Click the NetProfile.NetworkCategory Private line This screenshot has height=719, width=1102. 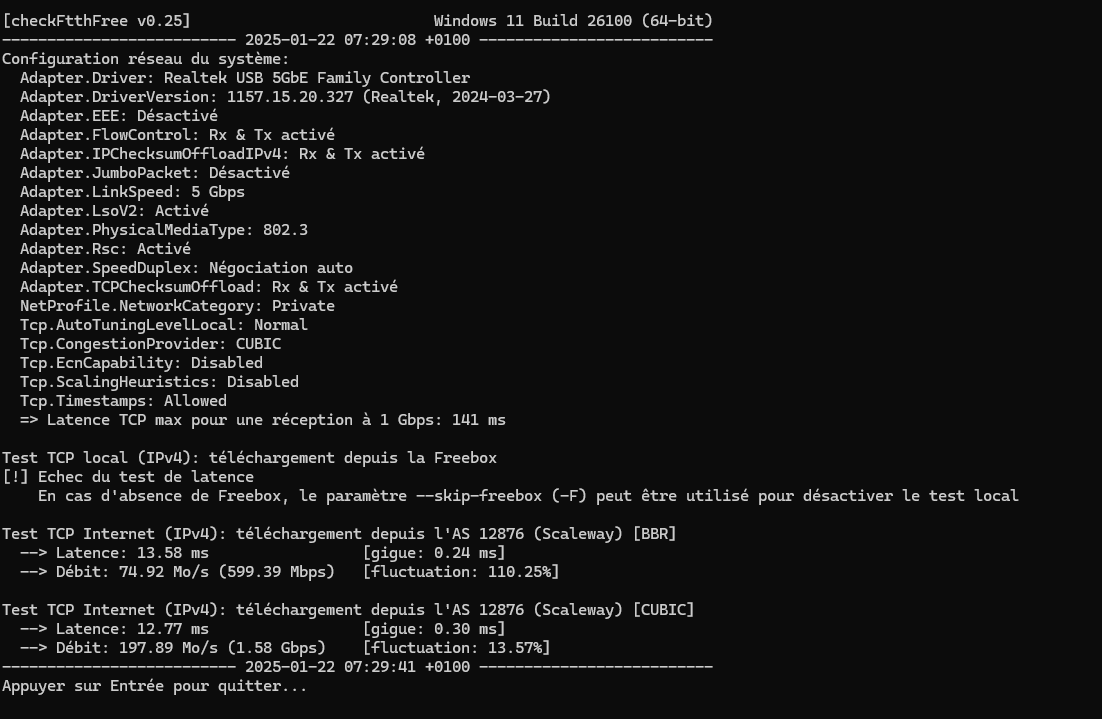[x=177, y=306]
